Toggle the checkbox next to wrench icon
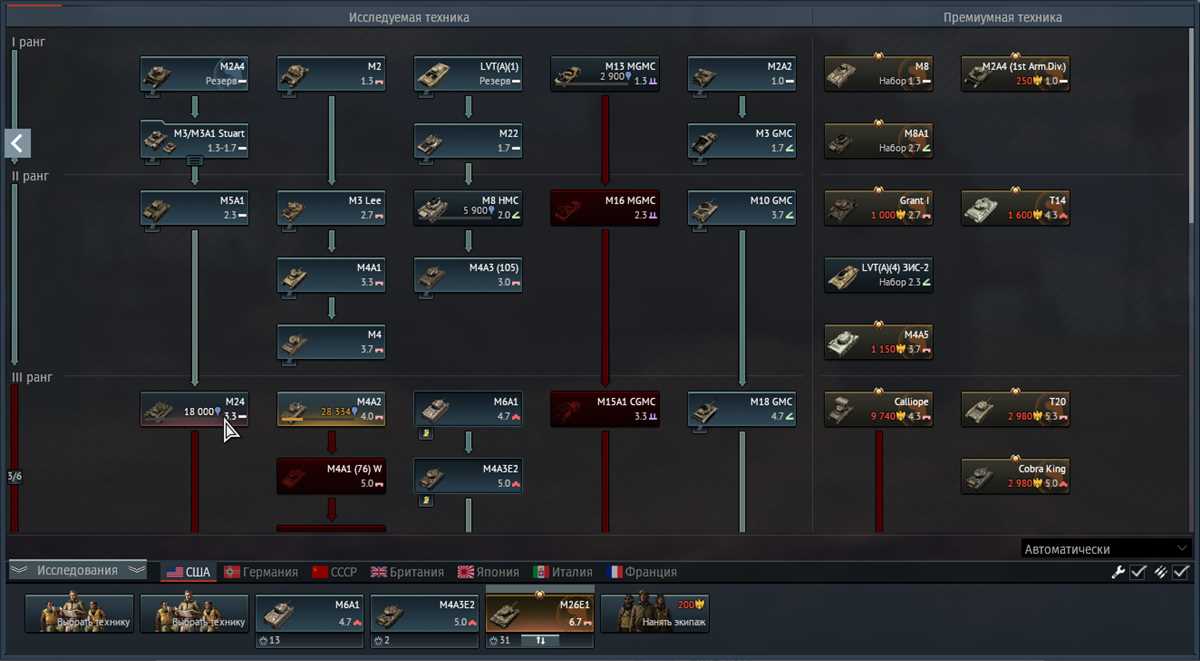 coord(1138,572)
